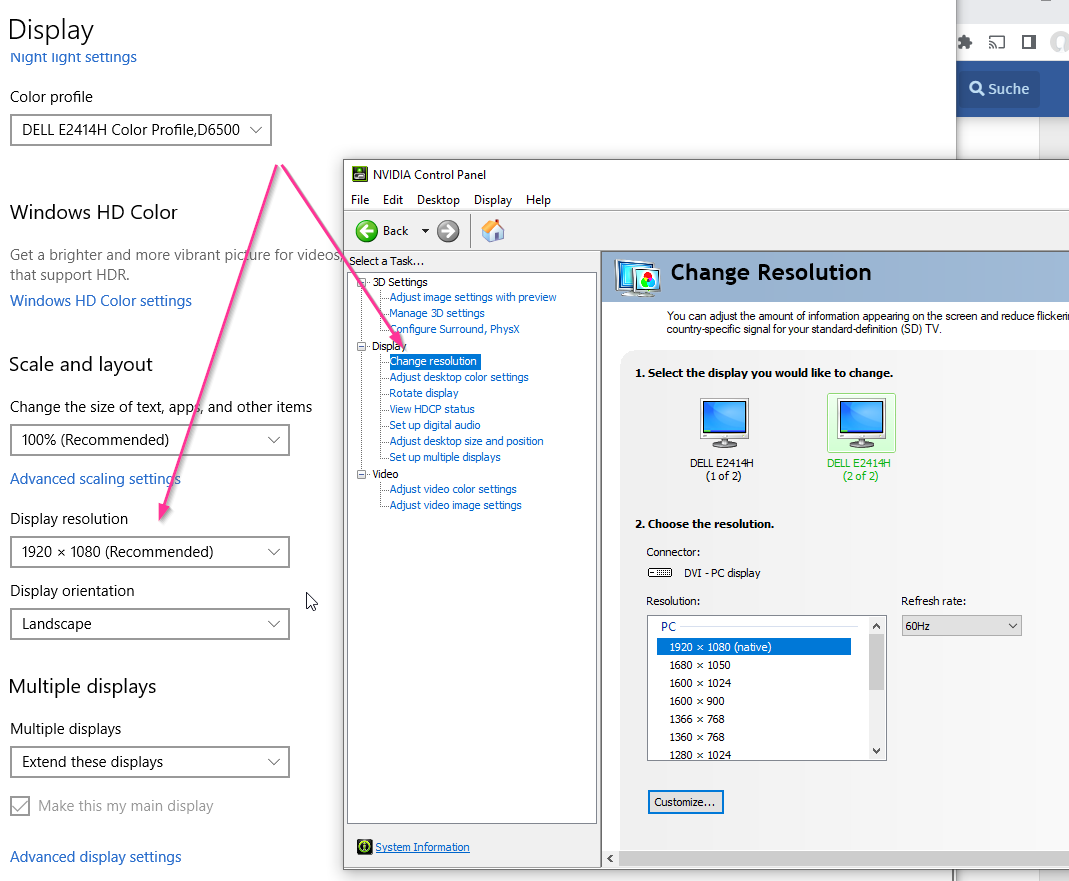Image resolution: width=1069 pixels, height=881 pixels.
Task: Open the Back history dropdown arrow
Action: point(425,231)
